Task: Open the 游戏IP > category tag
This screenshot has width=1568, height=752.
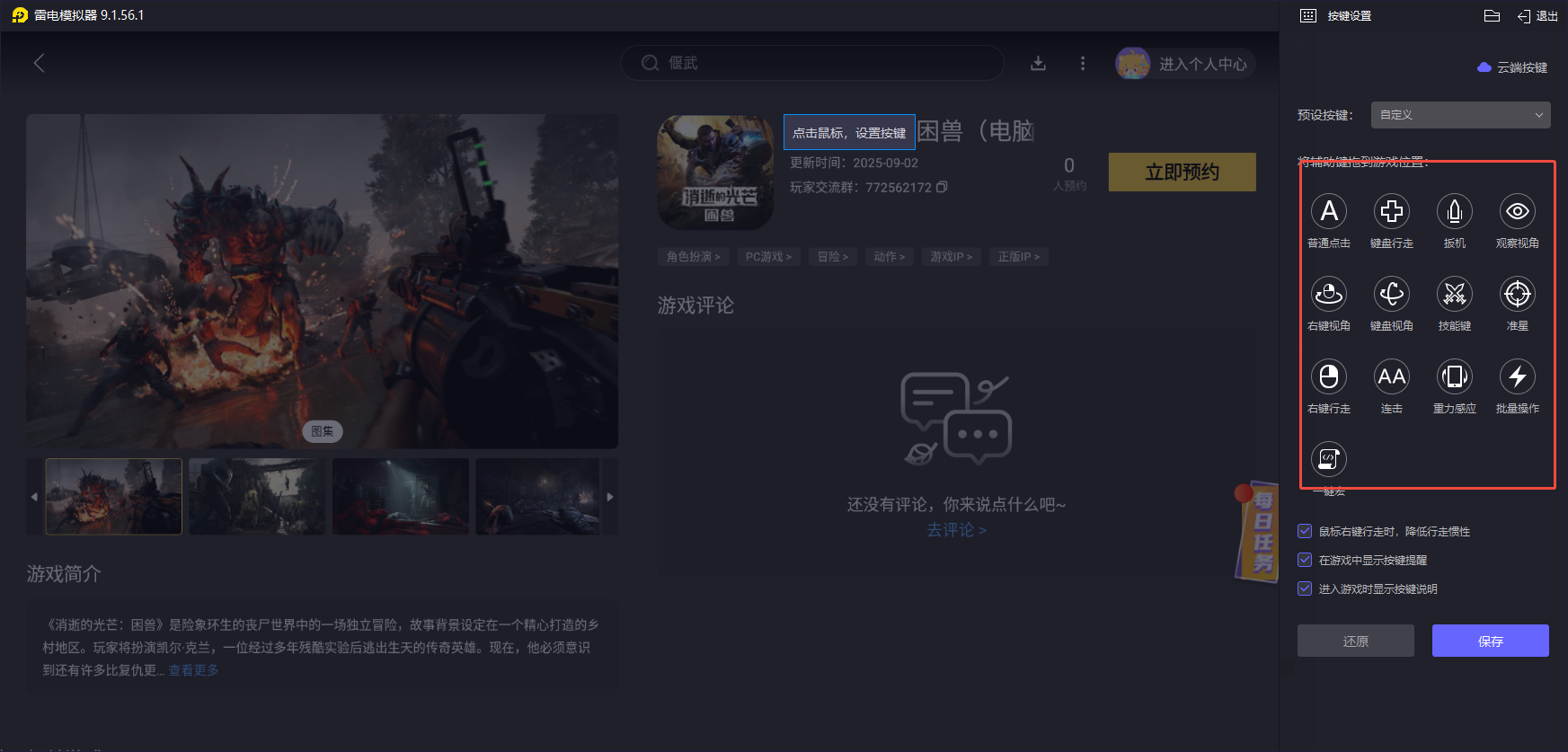Action: coord(951,257)
